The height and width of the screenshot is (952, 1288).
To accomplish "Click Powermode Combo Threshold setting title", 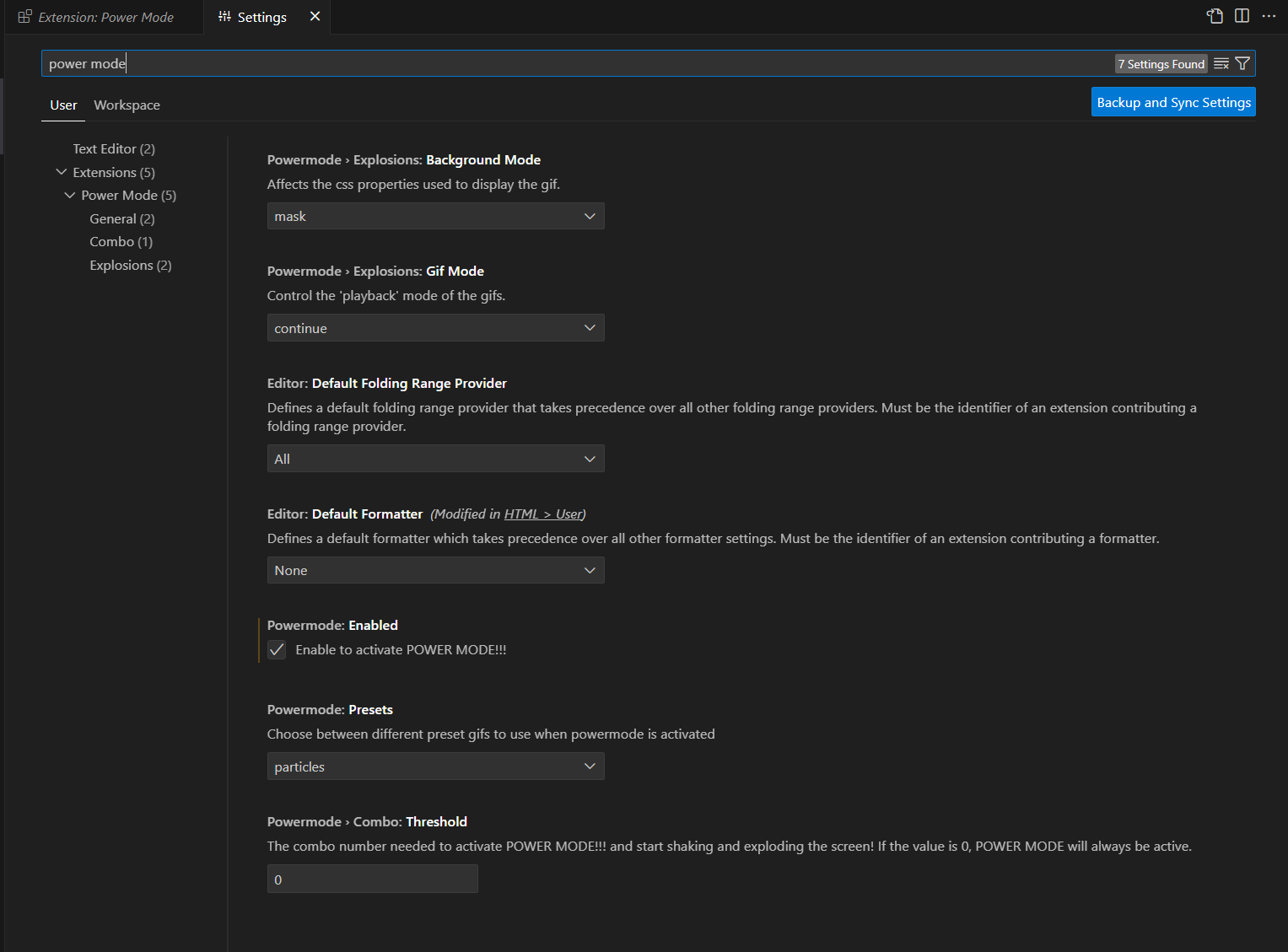I will [x=367, y=822].
